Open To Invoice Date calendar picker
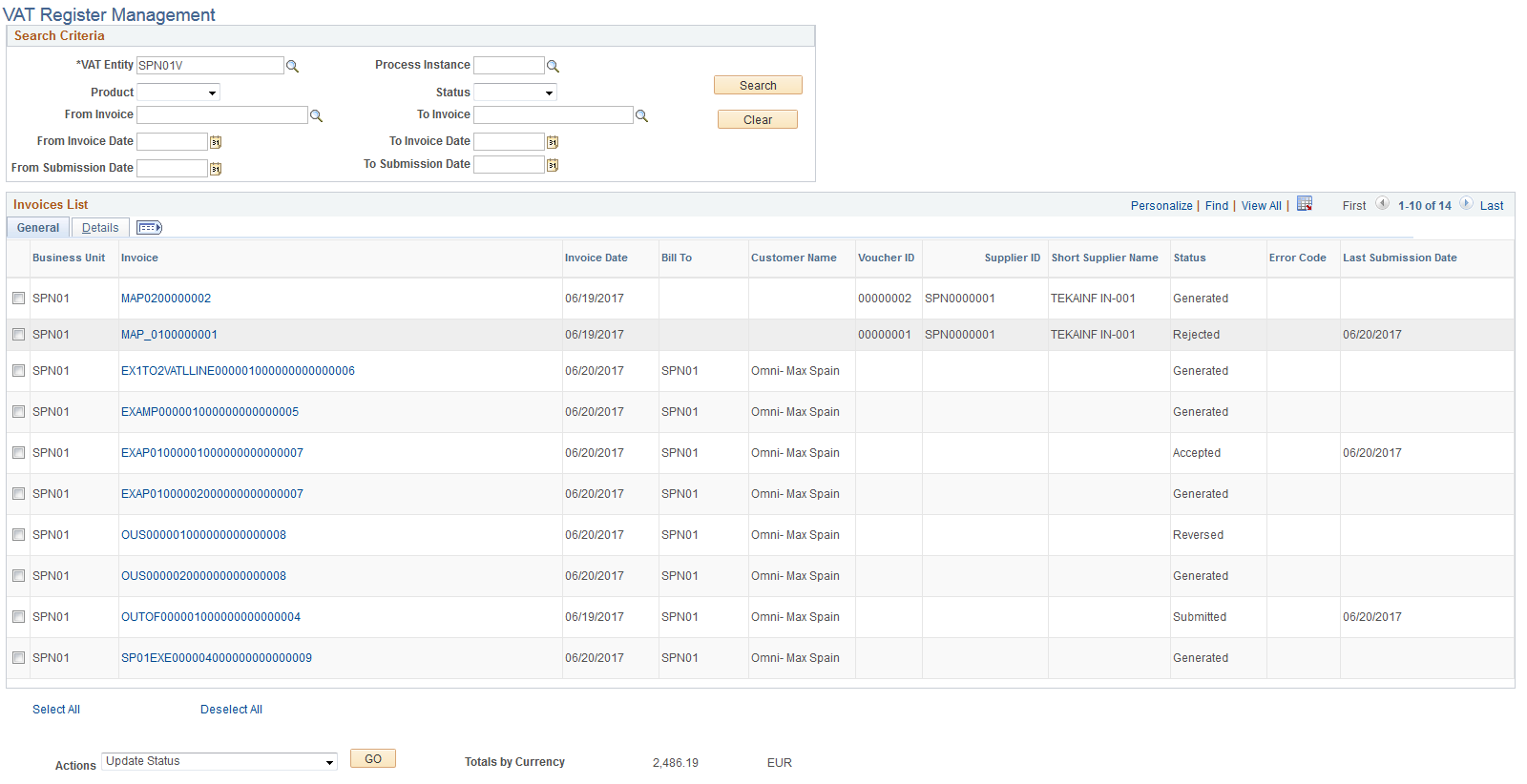Image resolution: width=1527 pixels, height=784 pixels. [553, 142]
